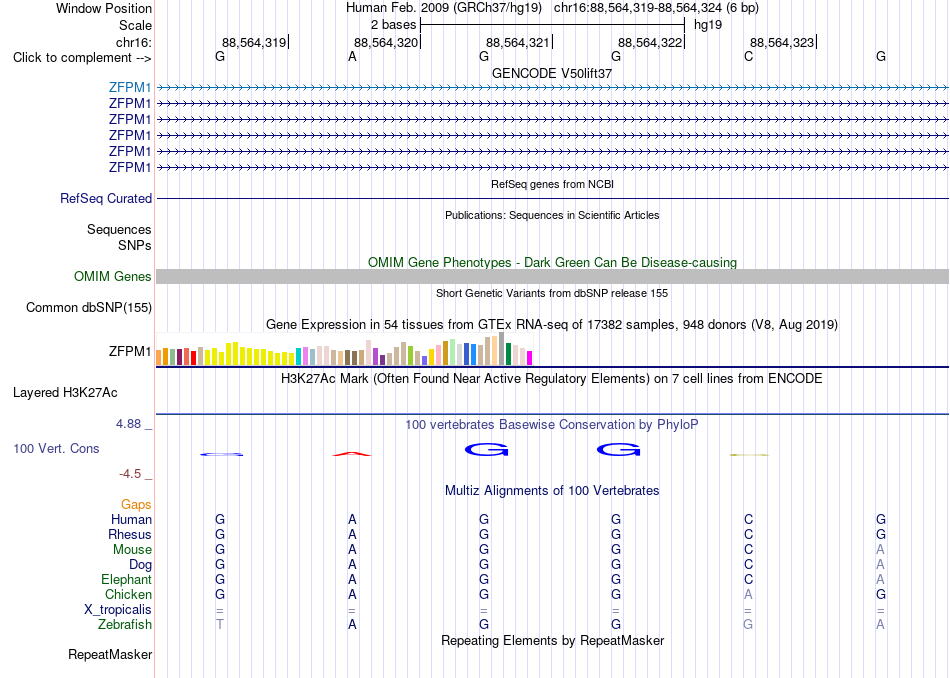Open the OMIM Genes track label
Image resolution: width=950 pixels, height=678 pixels.
113,276
